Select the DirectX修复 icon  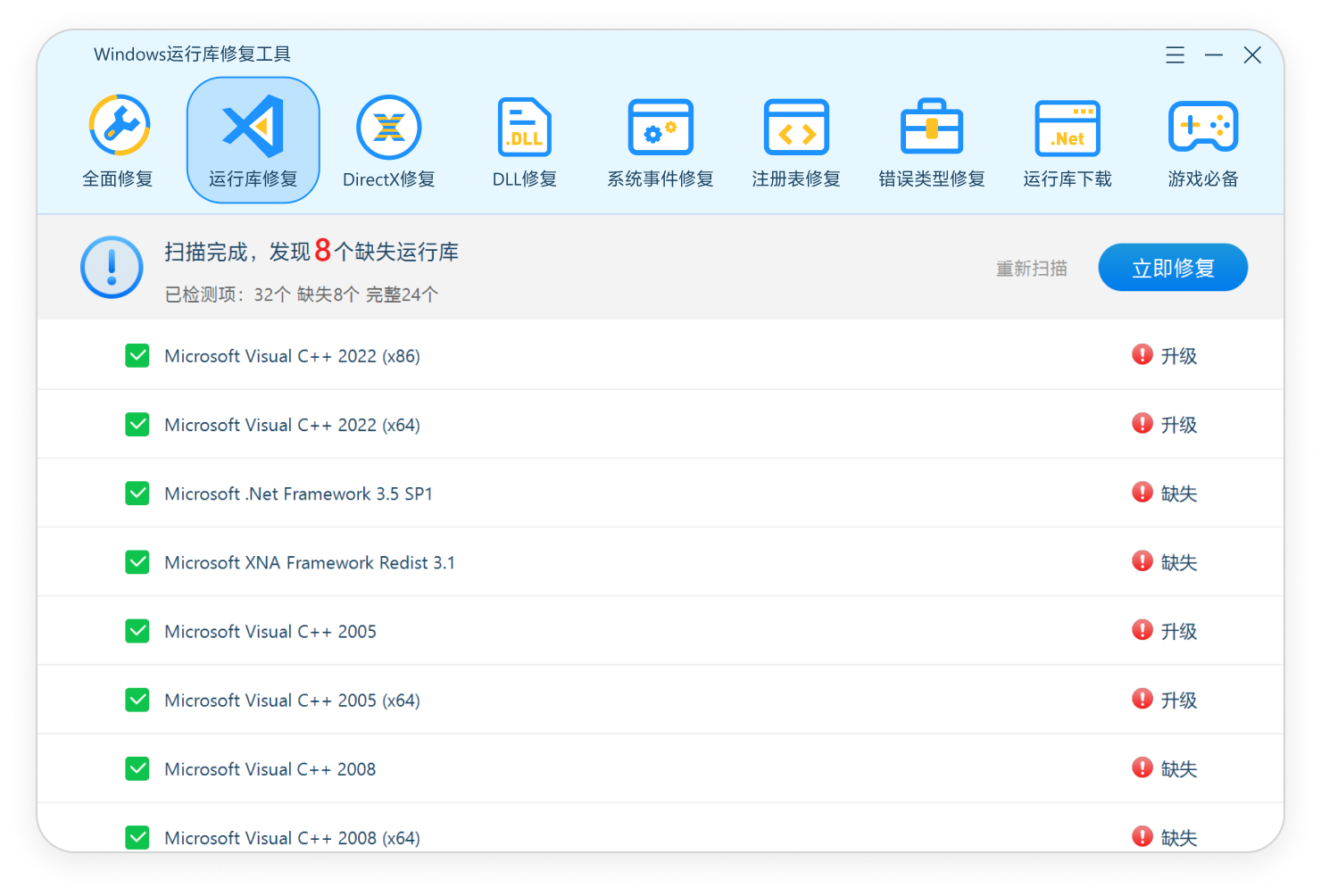[388, 128]
